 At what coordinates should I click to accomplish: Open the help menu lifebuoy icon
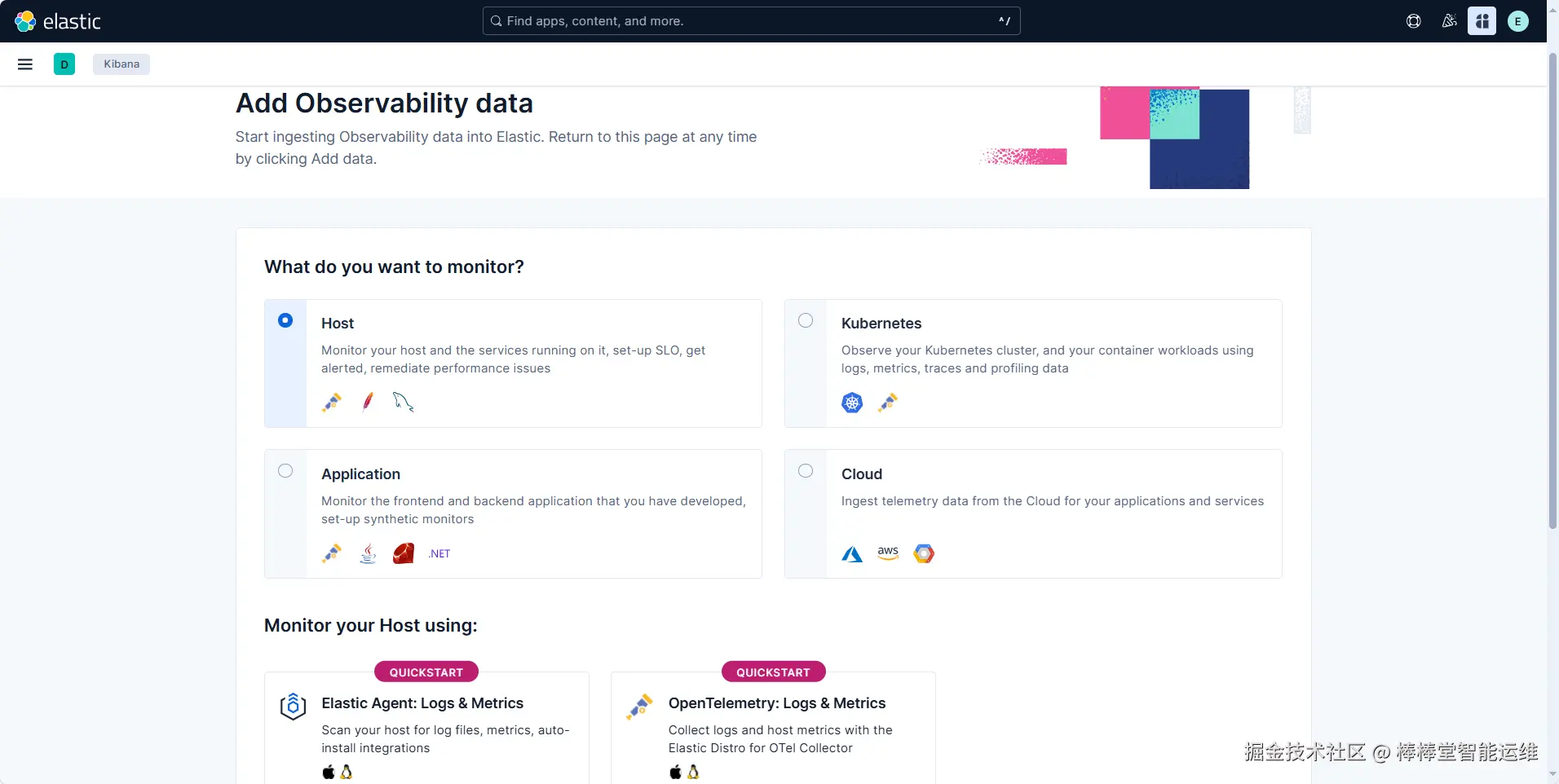pyautogui.click(x=1414, y=21)
